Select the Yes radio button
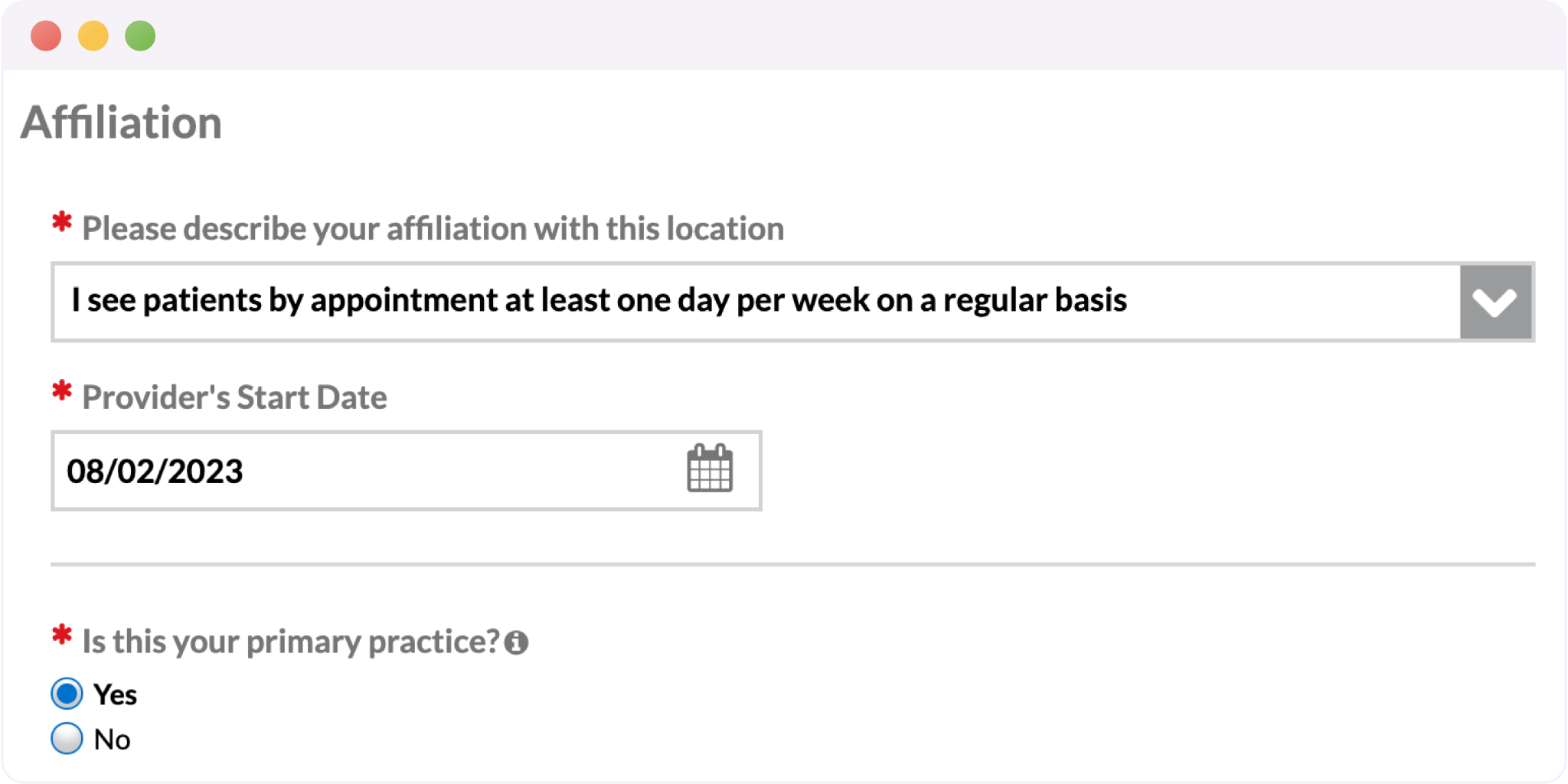The width and height of the screenshot is (1568, 784). (x=67, y=694)
